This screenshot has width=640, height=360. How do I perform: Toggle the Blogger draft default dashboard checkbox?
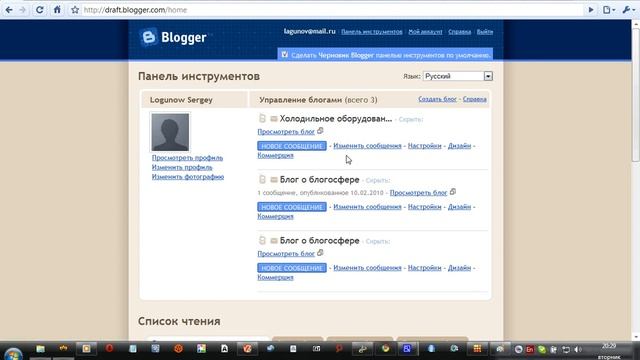284,54
